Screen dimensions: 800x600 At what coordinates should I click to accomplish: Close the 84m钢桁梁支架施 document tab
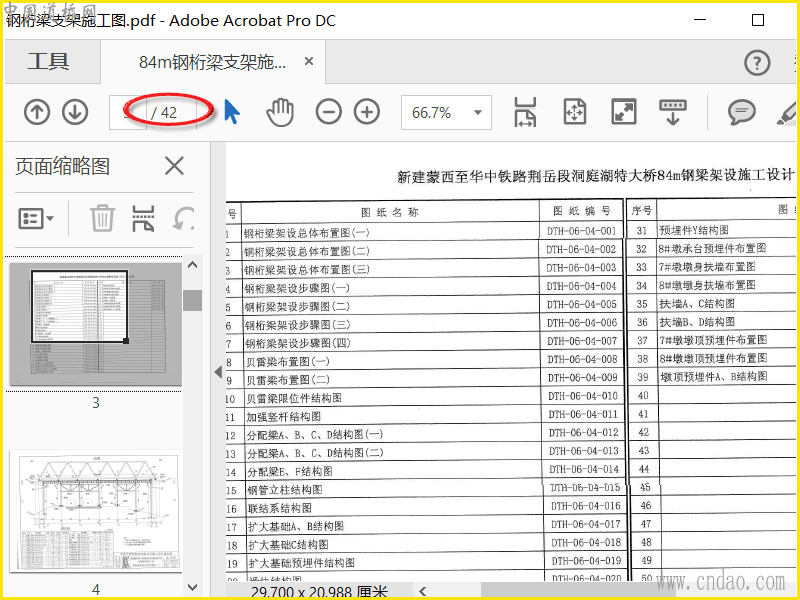point(309,61)
